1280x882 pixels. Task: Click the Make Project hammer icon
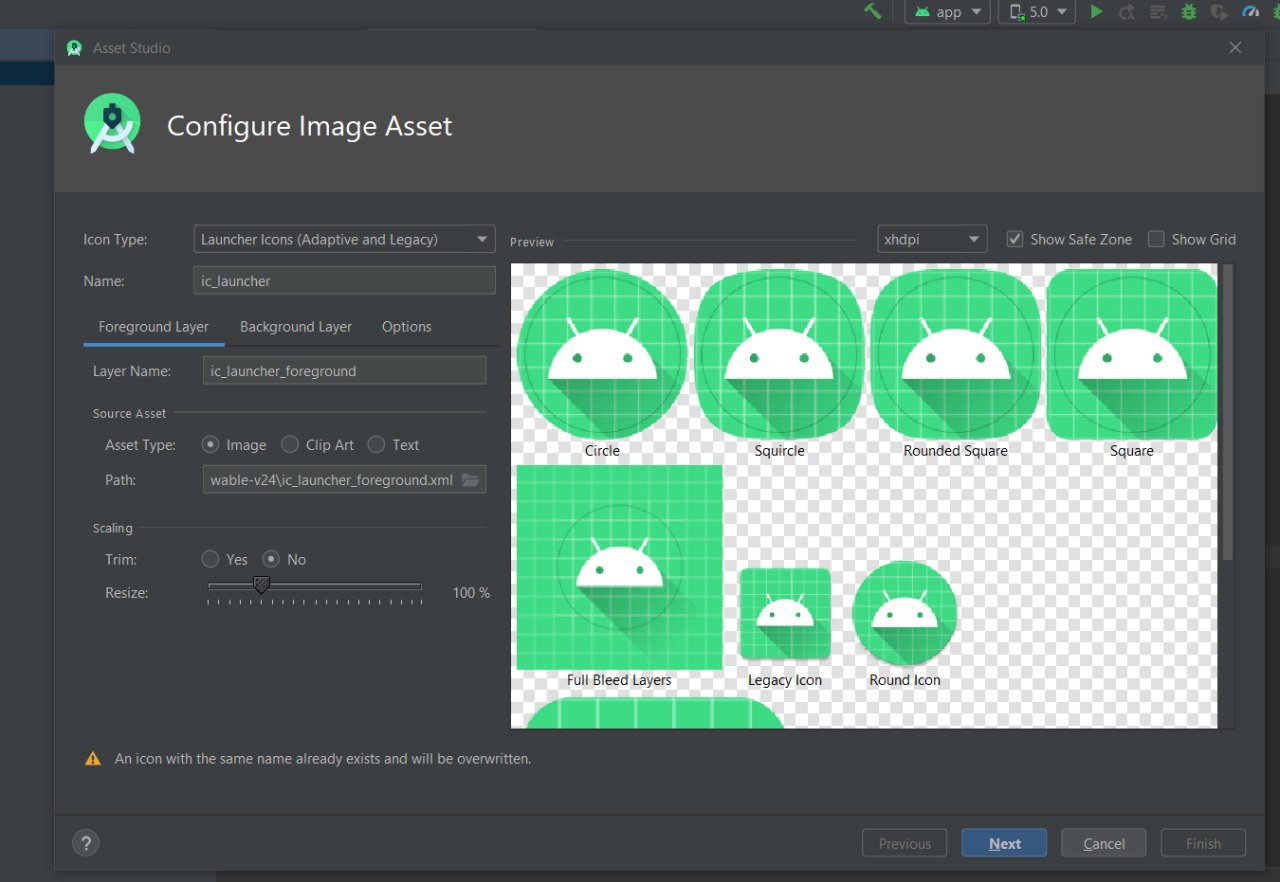point(873,12)
